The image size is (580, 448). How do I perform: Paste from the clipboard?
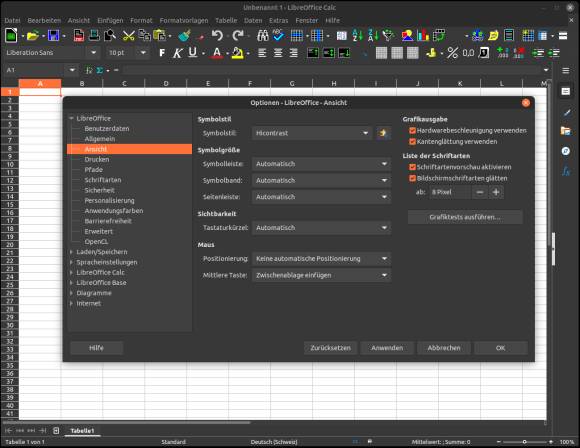(159, 36)
